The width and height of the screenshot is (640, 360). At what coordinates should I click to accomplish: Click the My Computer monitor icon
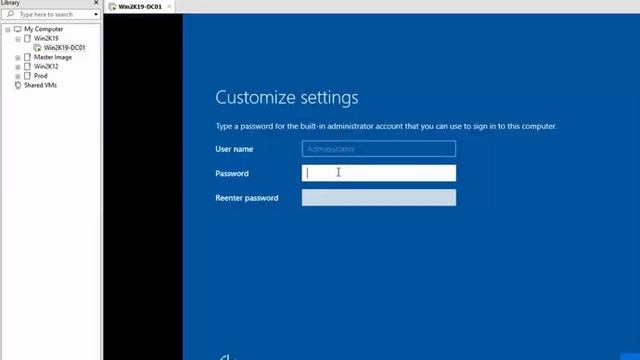point(17,29)
